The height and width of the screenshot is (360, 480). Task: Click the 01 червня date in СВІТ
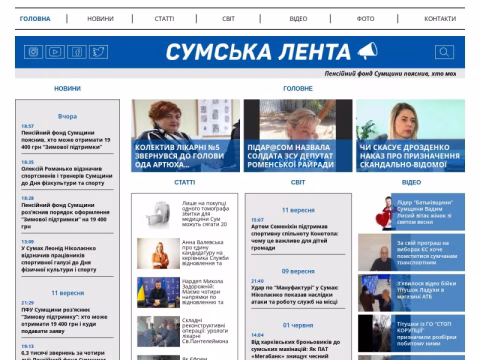click(x=298, y=325)
